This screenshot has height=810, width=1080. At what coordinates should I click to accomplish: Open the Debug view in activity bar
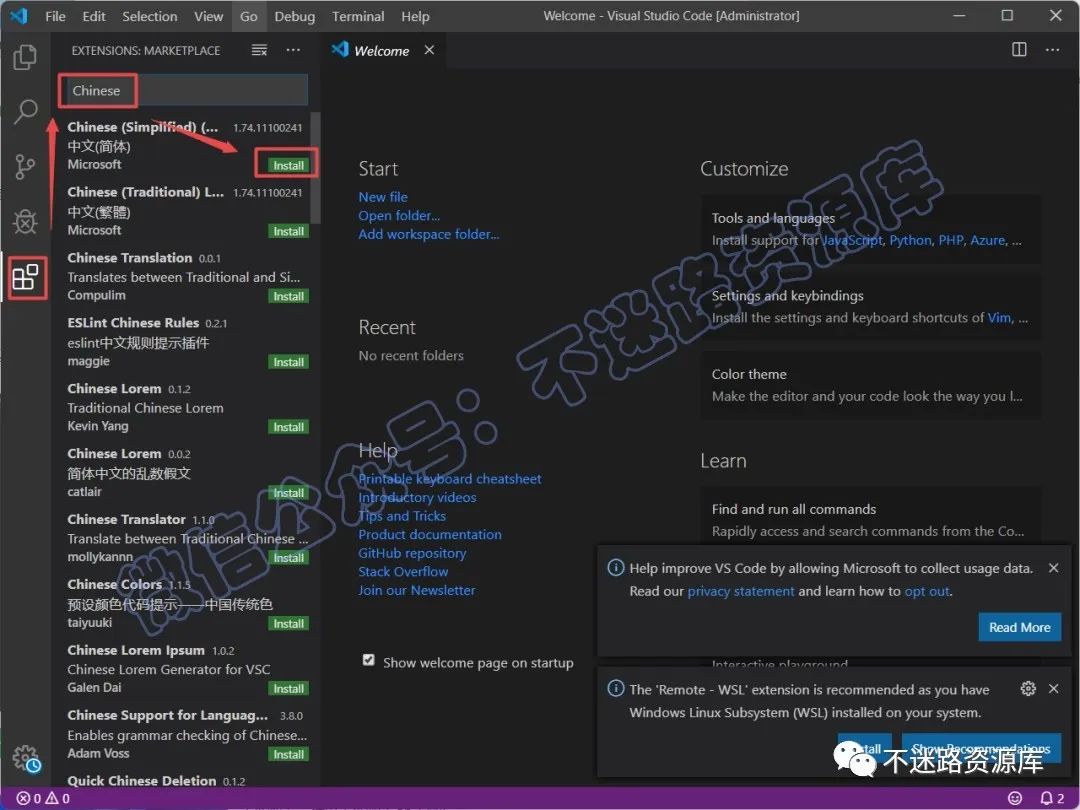click(x=25, y=222)
